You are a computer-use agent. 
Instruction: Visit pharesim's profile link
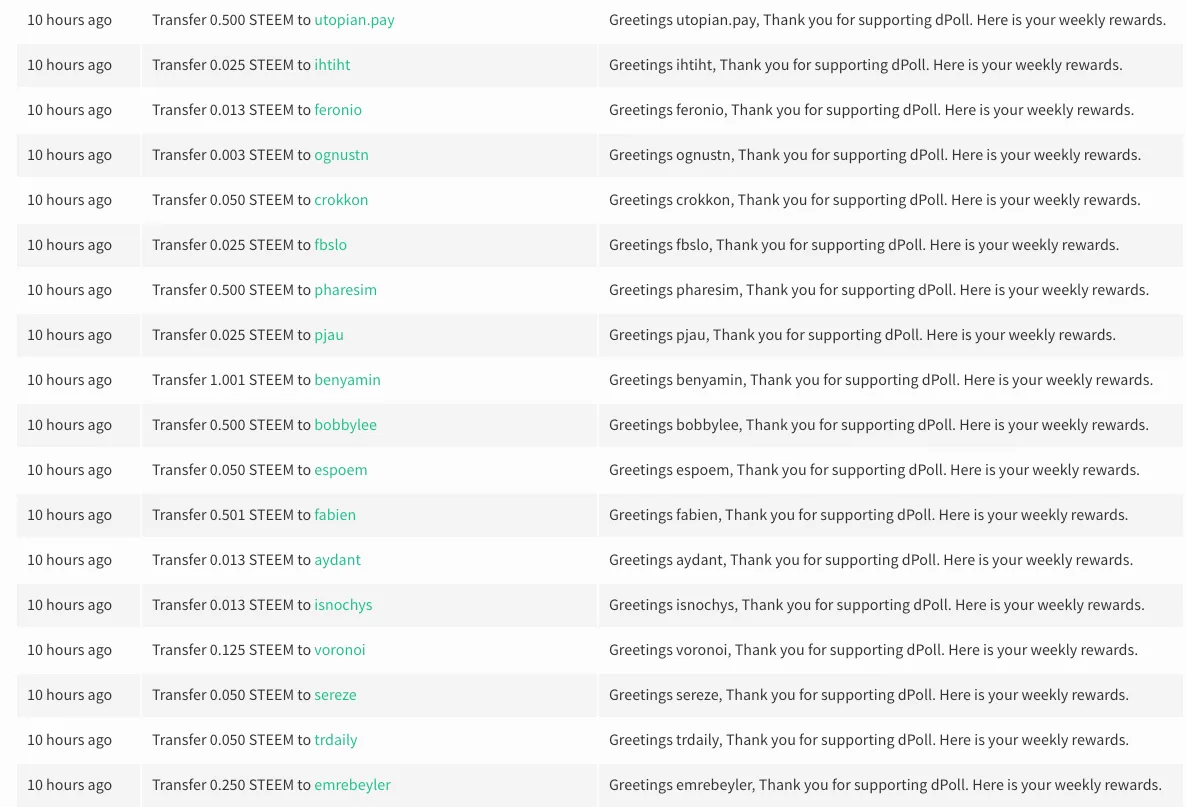[x=345, y=290]
